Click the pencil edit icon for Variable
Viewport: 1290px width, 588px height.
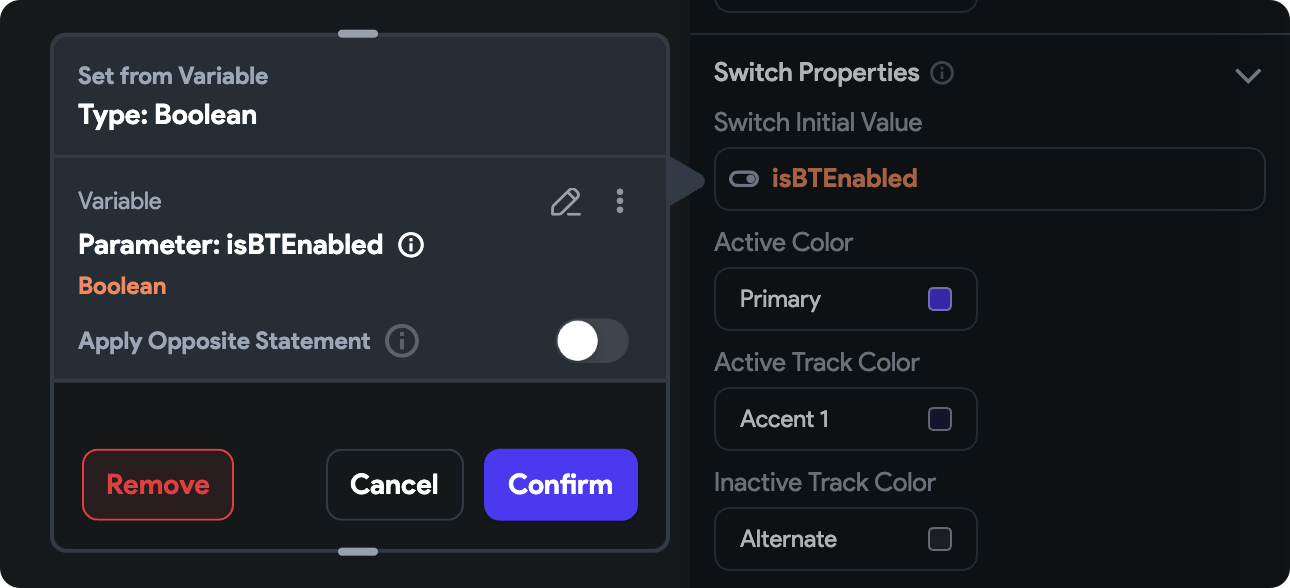coord(566,202)
